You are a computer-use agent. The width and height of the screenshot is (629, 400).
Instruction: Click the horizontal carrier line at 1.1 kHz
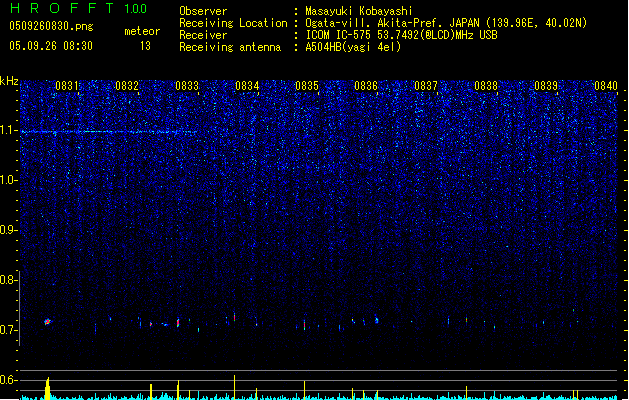click(x=109, y=132)
